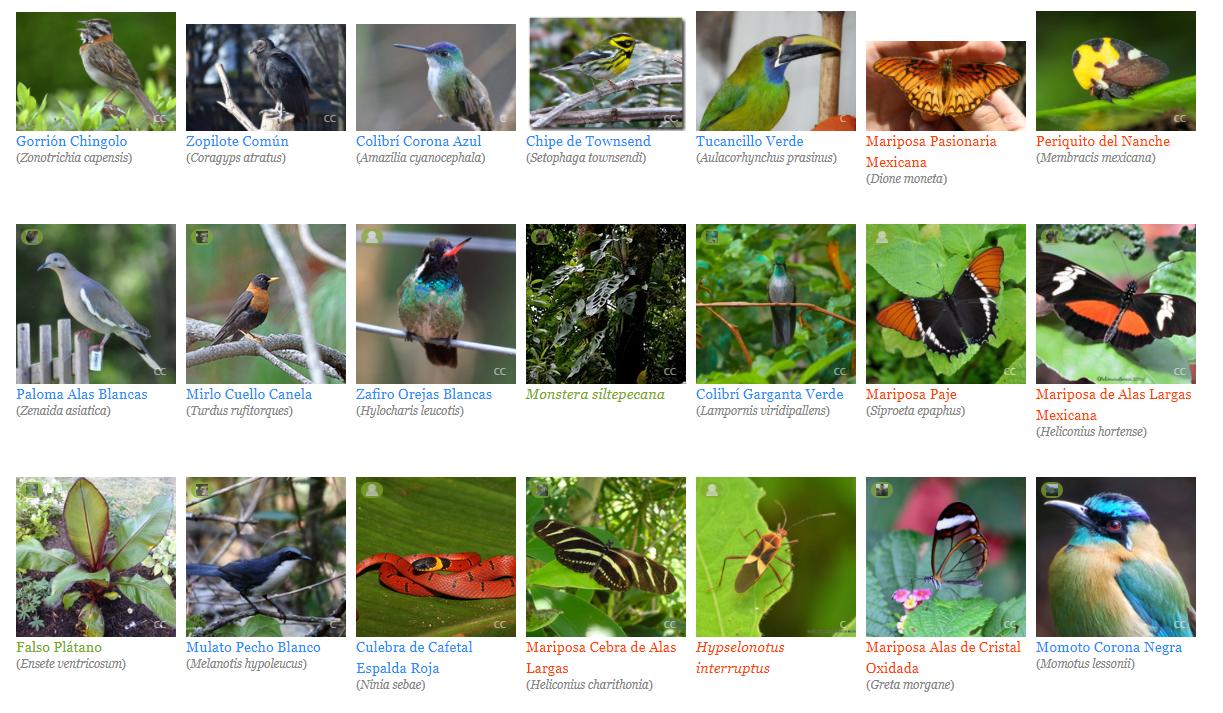Click observer avatar badge on Hypselonotus interruptus photo
This screenshot has width=1223, height=713.
coord(711,491)
